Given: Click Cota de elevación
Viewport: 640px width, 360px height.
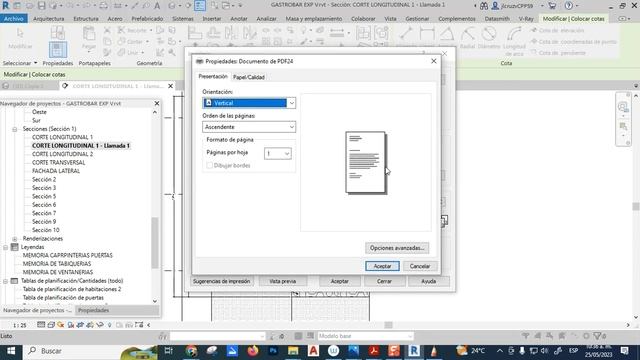Looking at the screenshot, I should click(557, 31).
